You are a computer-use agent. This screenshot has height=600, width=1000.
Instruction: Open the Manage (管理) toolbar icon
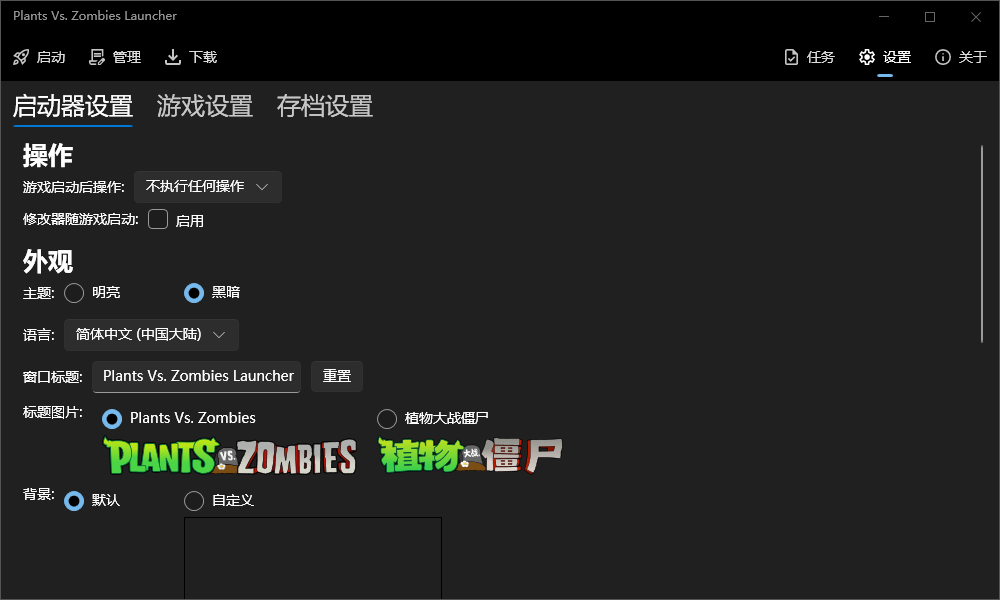click(97, 57)
